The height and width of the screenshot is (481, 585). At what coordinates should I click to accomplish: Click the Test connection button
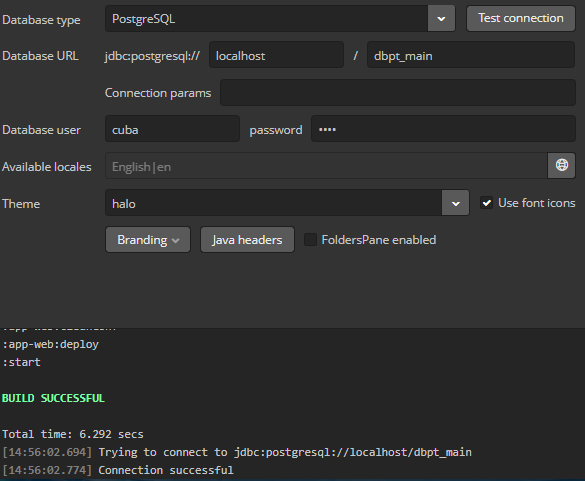tap(521, 18)
